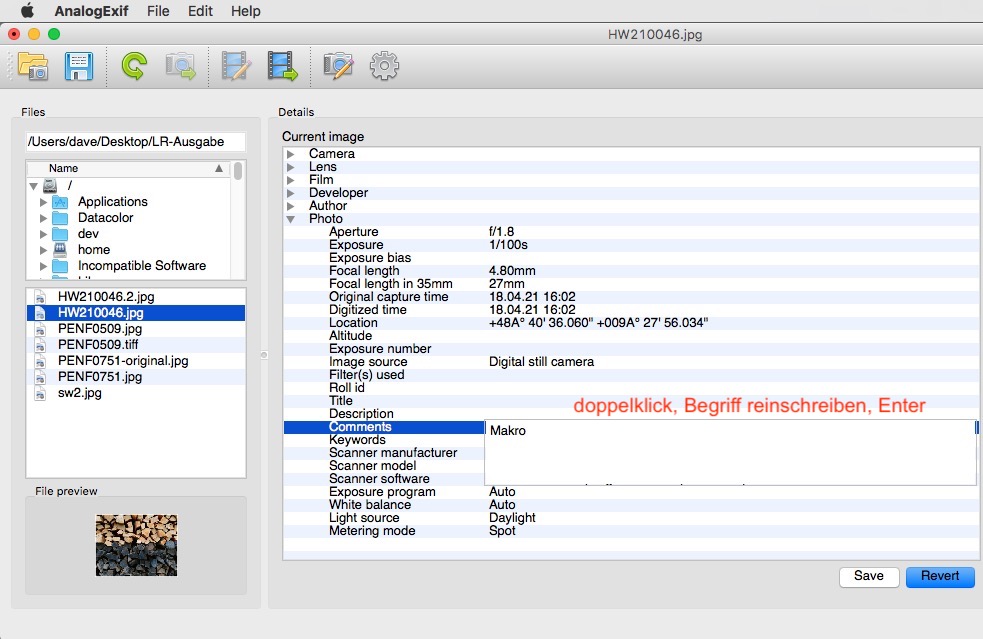Select the White balance row

pyautogui.click(x=631, y=505)
